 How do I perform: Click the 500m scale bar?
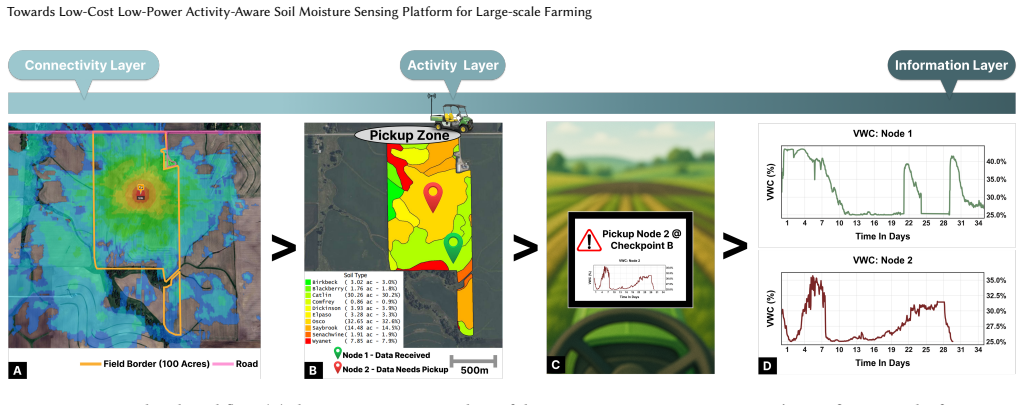tap(474, 365)
